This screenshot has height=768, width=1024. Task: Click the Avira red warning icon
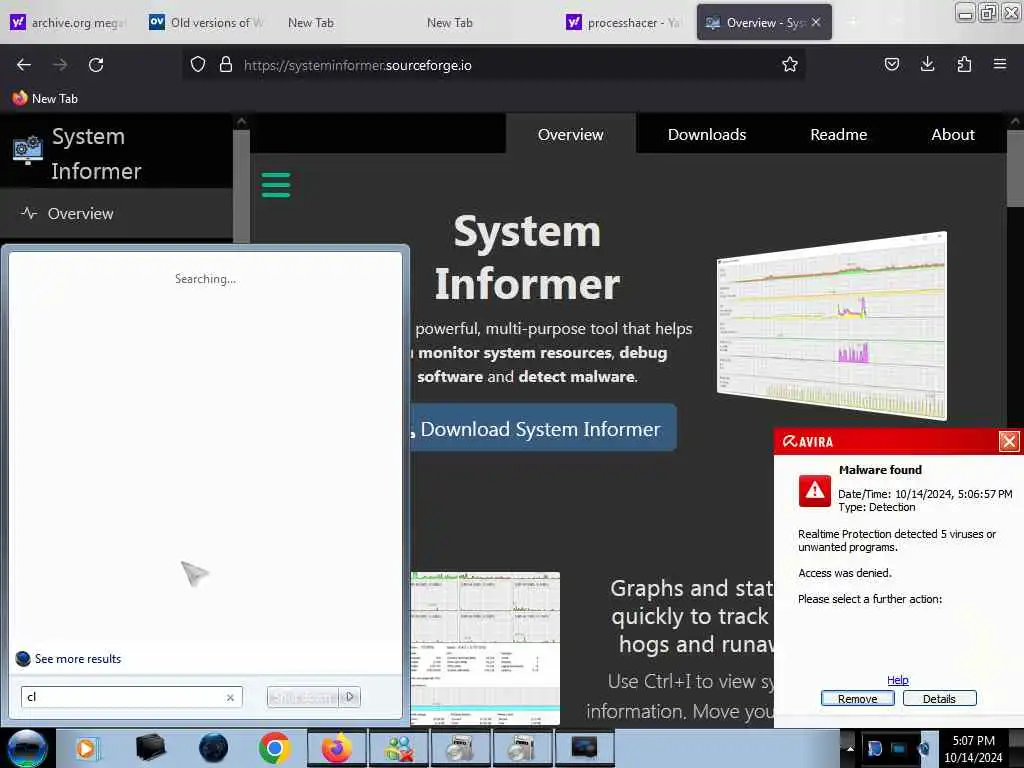[814, 490]
